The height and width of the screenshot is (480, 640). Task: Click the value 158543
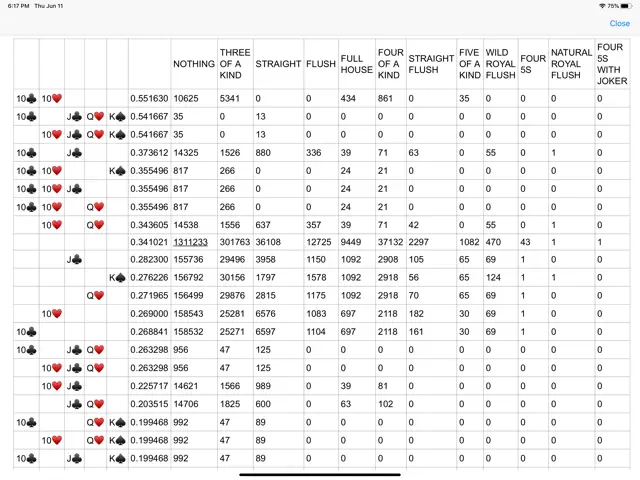[188, 313]
